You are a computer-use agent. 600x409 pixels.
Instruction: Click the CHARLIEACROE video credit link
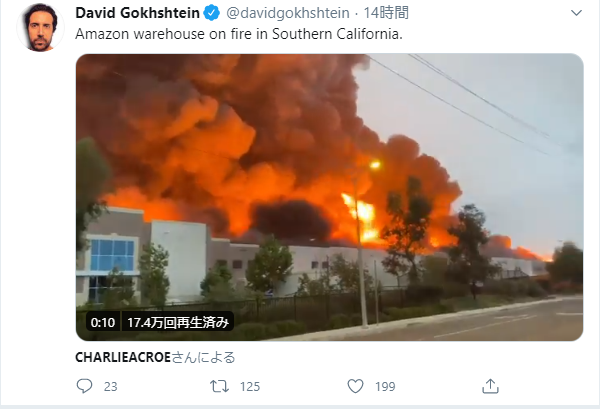point(123,357)
